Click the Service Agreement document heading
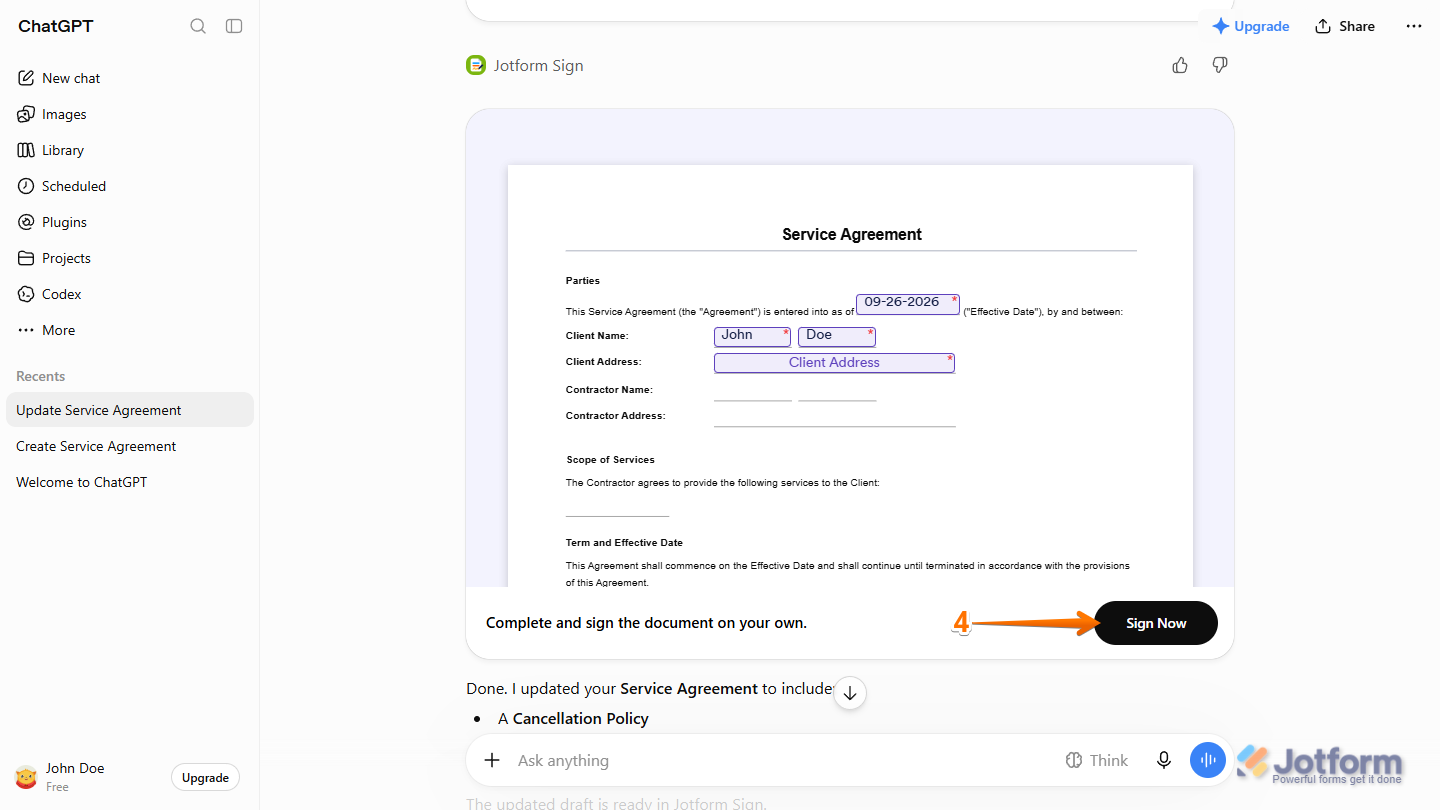1440x810 pixels. pyautogui.click(x=852, y=234)
